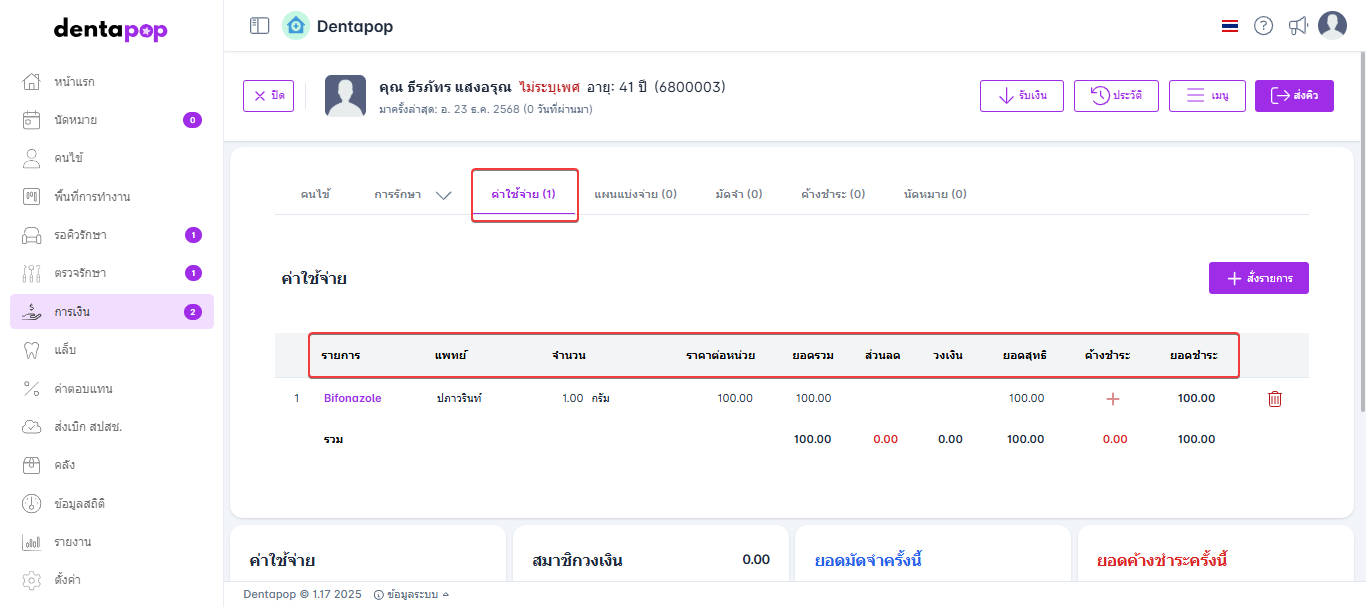Screen dimensions: 1366x607
Task: Switch to the แผนแบ่งจ่าย (0) tab
Action: click(x=635, y=194)
